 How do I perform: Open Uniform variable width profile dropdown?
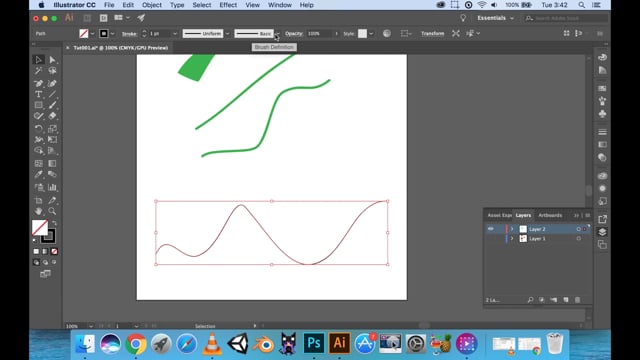tap(227, 34)
